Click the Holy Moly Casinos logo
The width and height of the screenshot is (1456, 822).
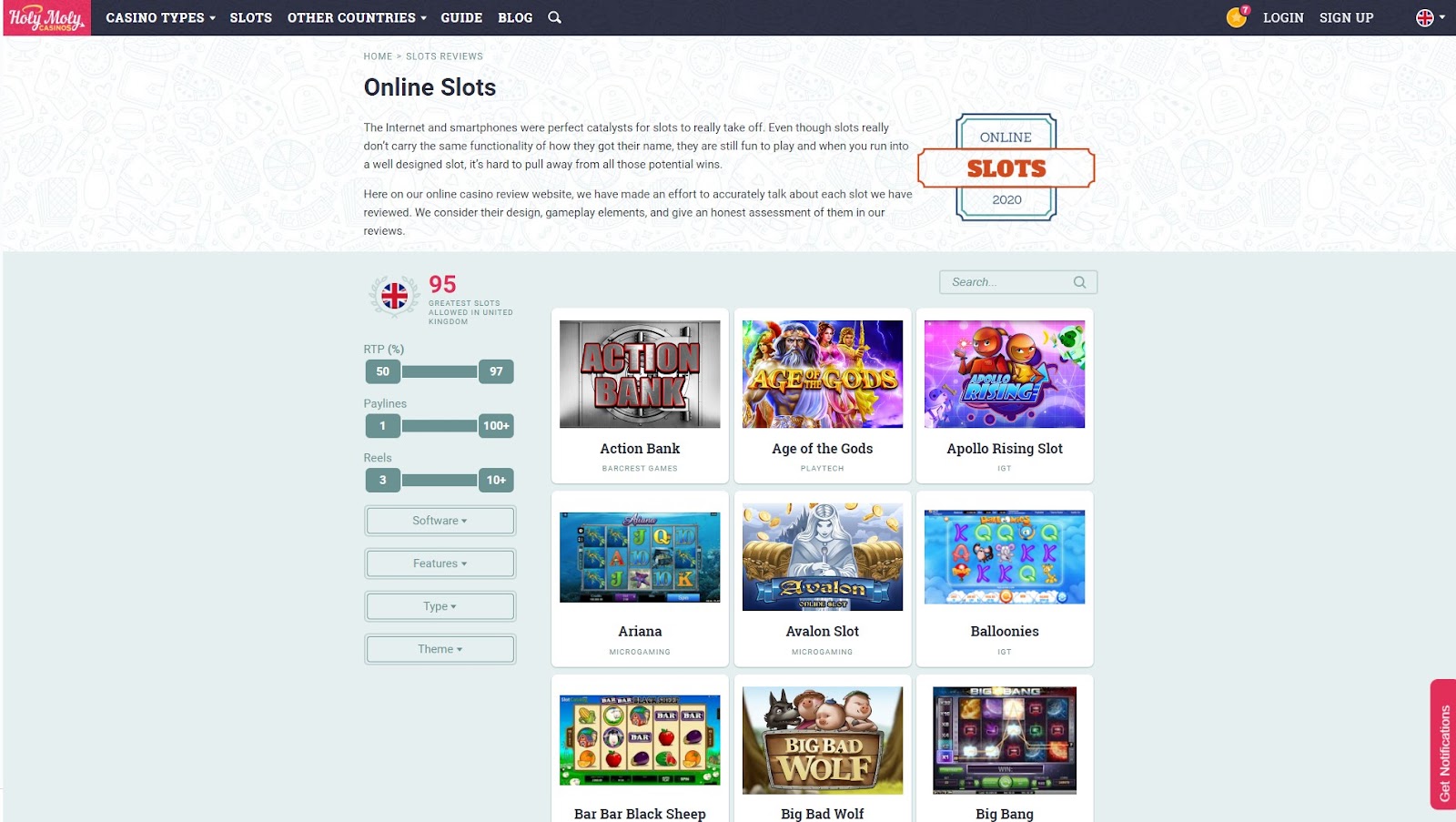tap(46, 17)
